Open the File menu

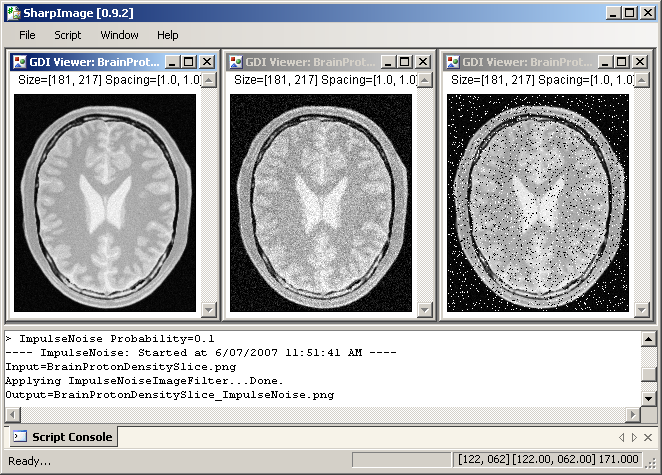point(27,35)
